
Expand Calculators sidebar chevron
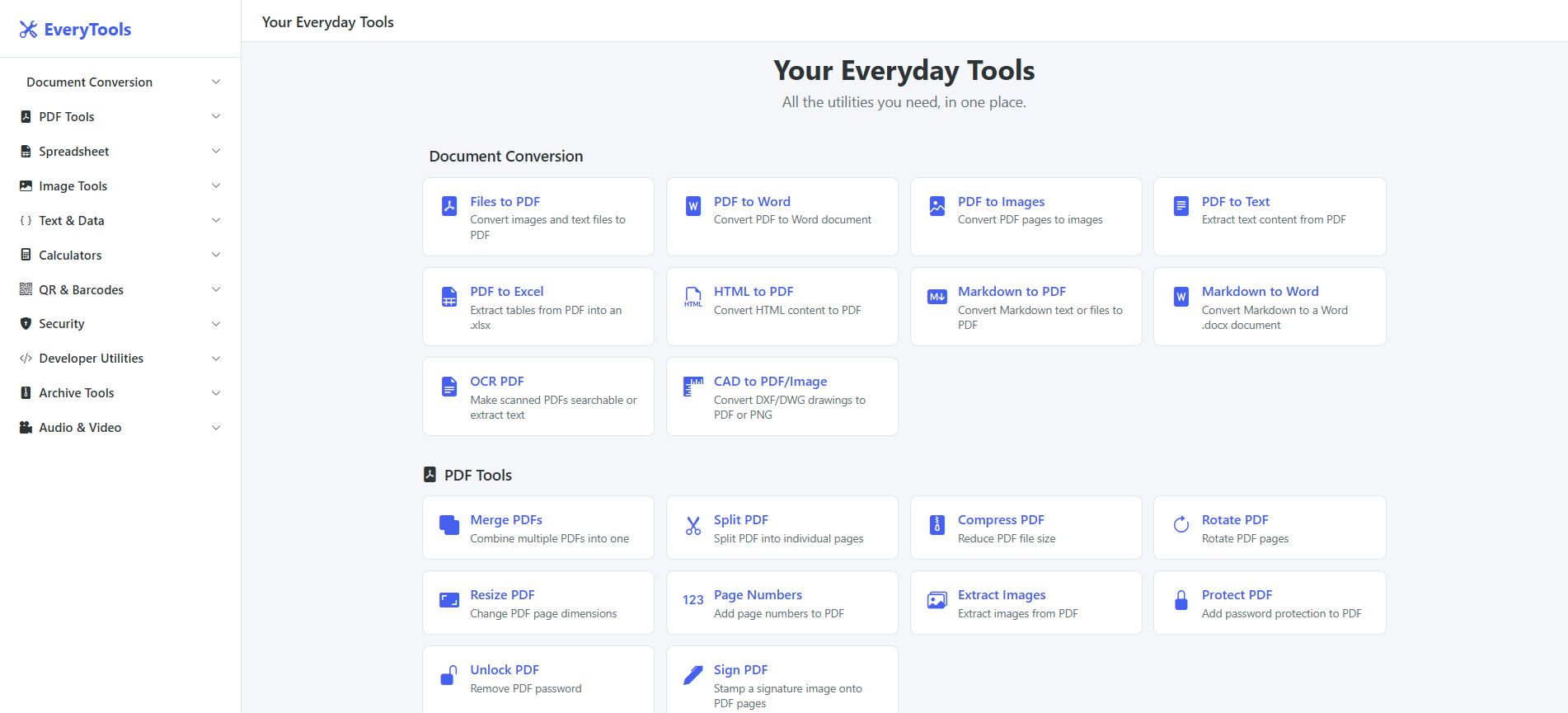click(216, 255)
